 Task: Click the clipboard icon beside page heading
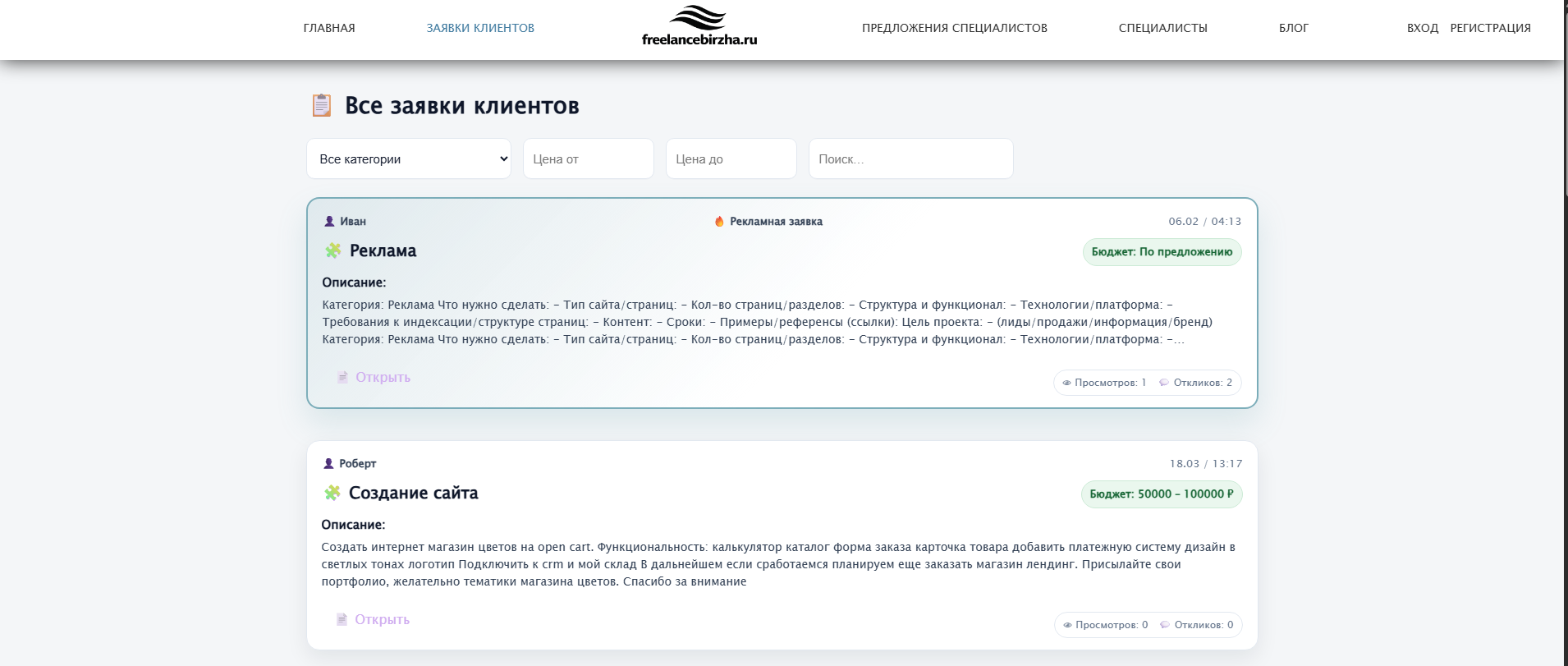point(322,105)
